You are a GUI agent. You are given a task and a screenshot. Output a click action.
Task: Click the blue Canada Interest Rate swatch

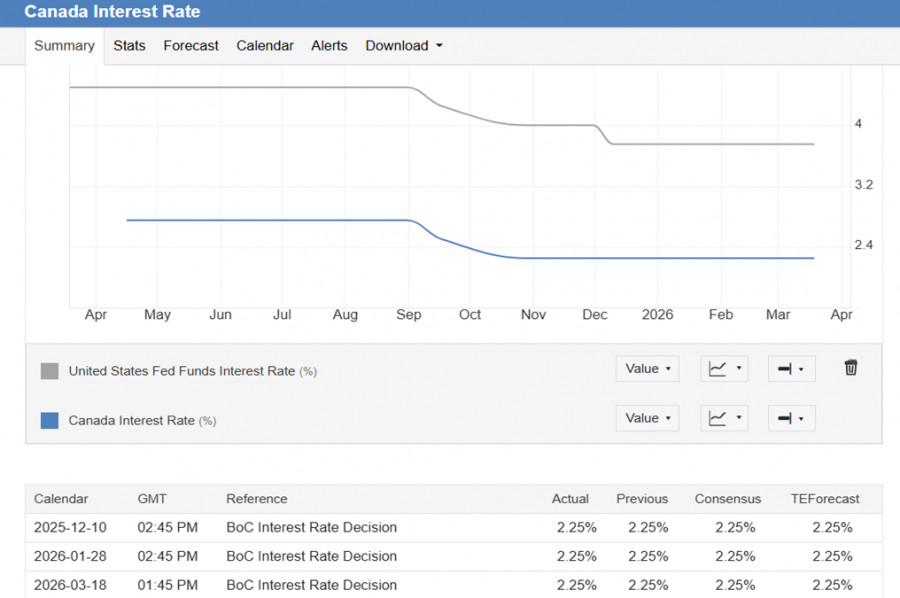[x=50, y=421]
